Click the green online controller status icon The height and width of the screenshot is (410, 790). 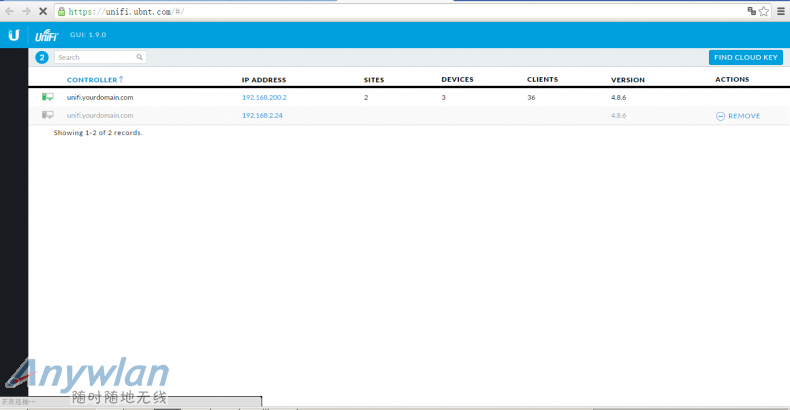47,97
